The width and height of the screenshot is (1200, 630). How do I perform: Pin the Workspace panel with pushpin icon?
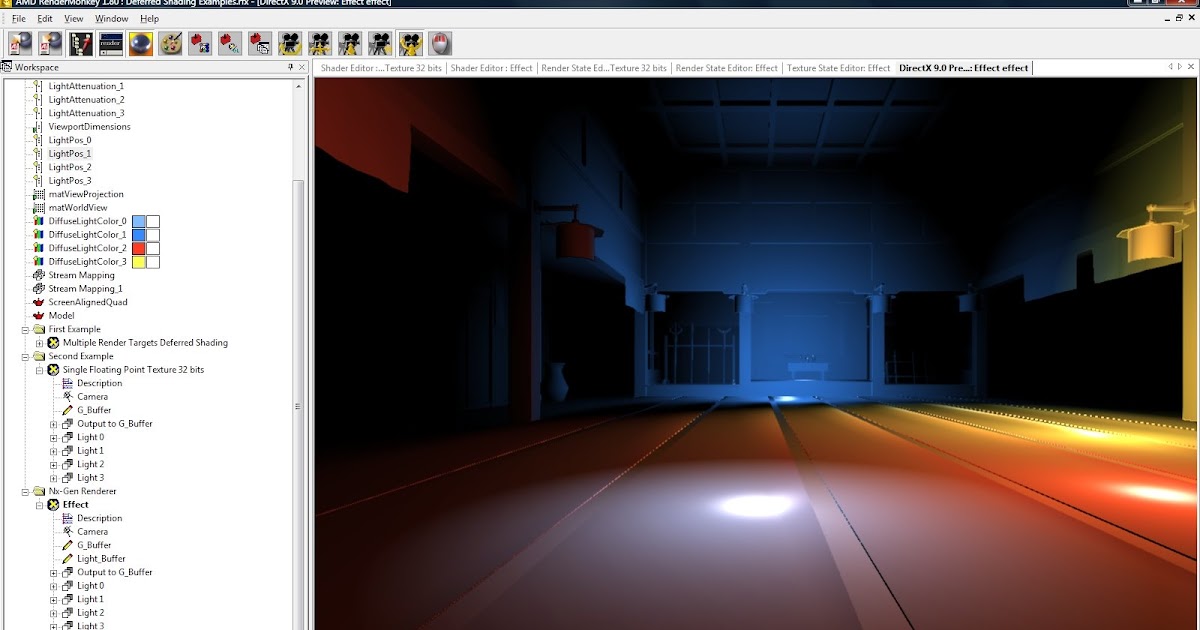[x=290, y=67]
